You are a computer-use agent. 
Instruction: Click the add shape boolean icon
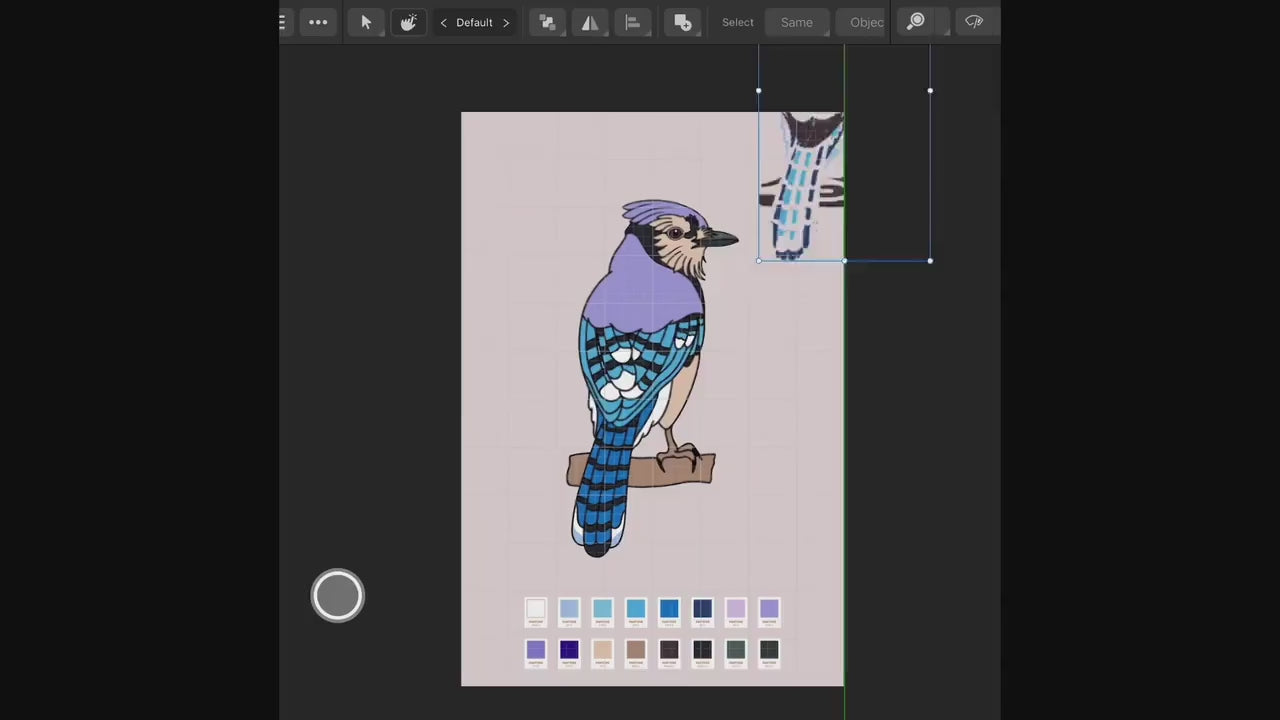tap(683, 22)
